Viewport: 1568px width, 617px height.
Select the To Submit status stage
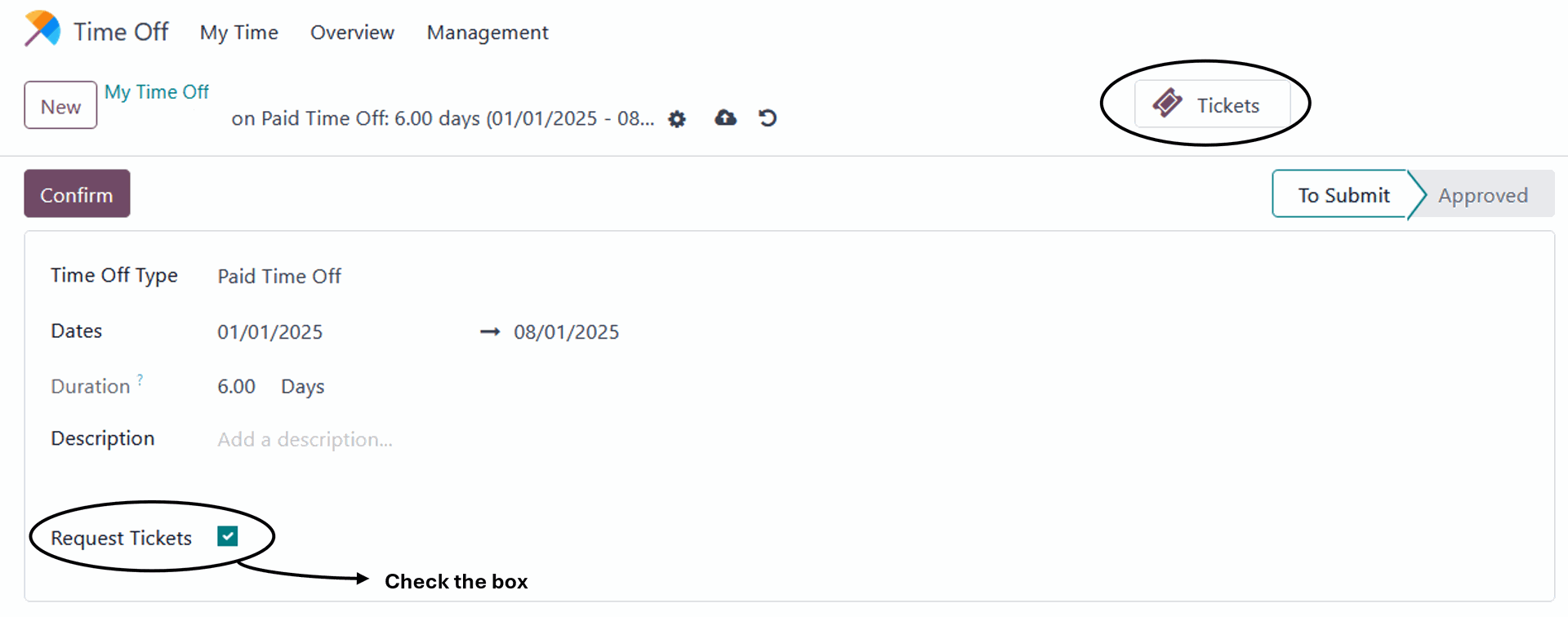click(x=1343, y=195)
